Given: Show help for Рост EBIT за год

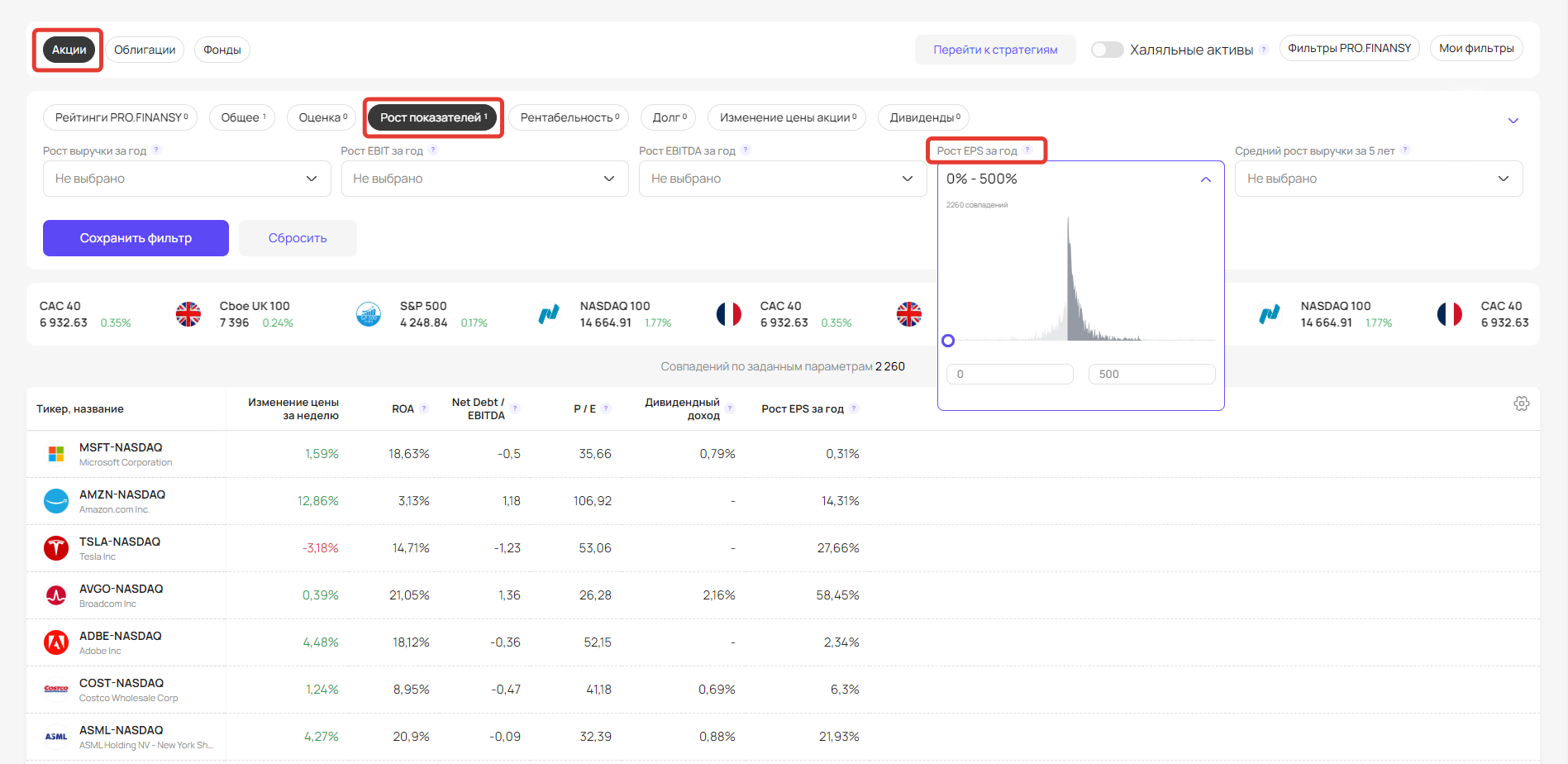Looking at the screenshot, I should click(433, 150).
